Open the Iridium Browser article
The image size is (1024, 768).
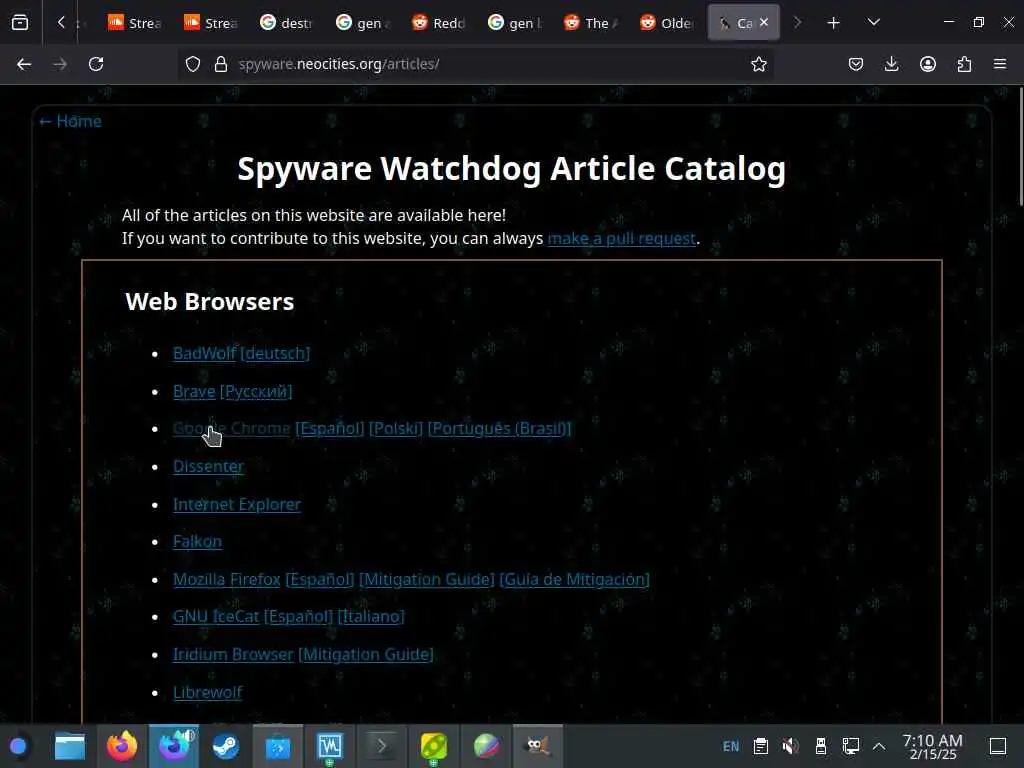233,654
